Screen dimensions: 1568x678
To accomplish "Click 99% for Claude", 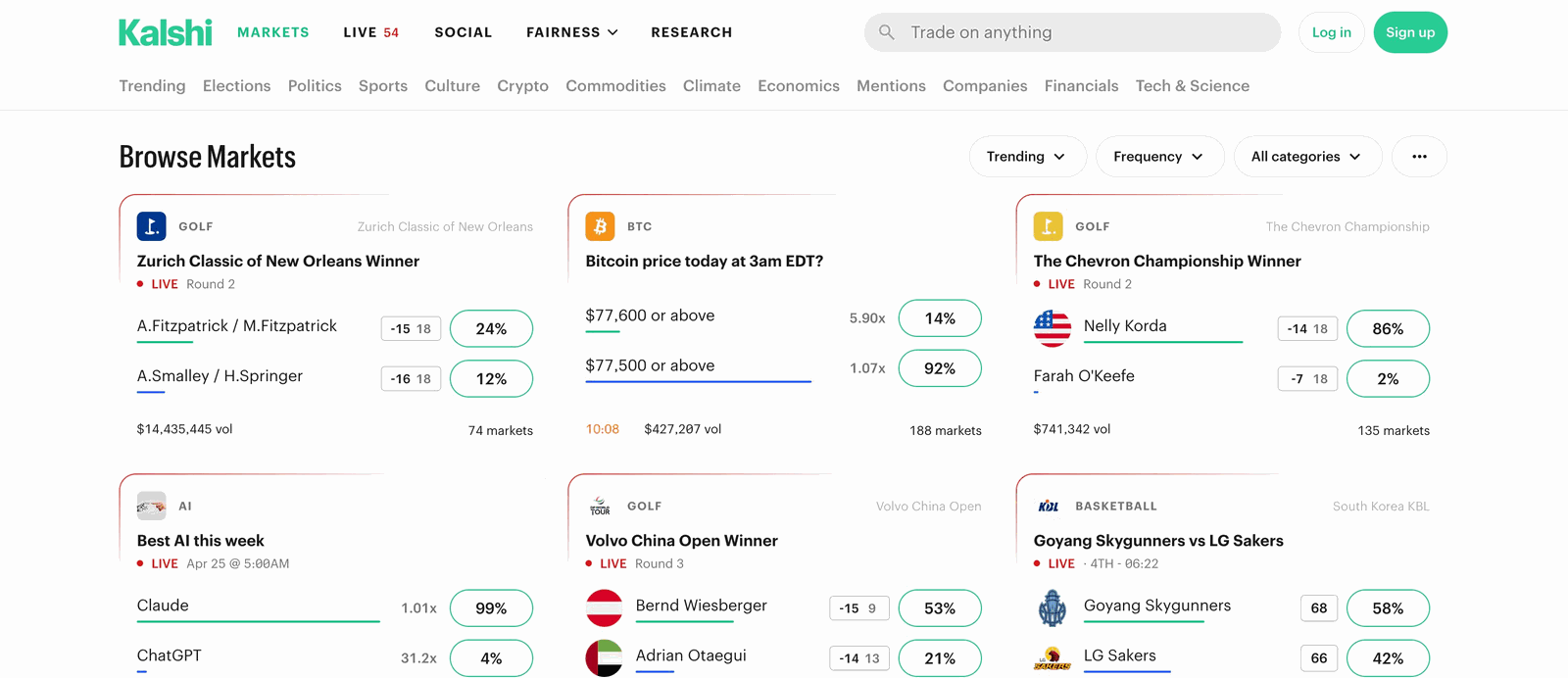I will pyautogui.click(x=491, y=608).
